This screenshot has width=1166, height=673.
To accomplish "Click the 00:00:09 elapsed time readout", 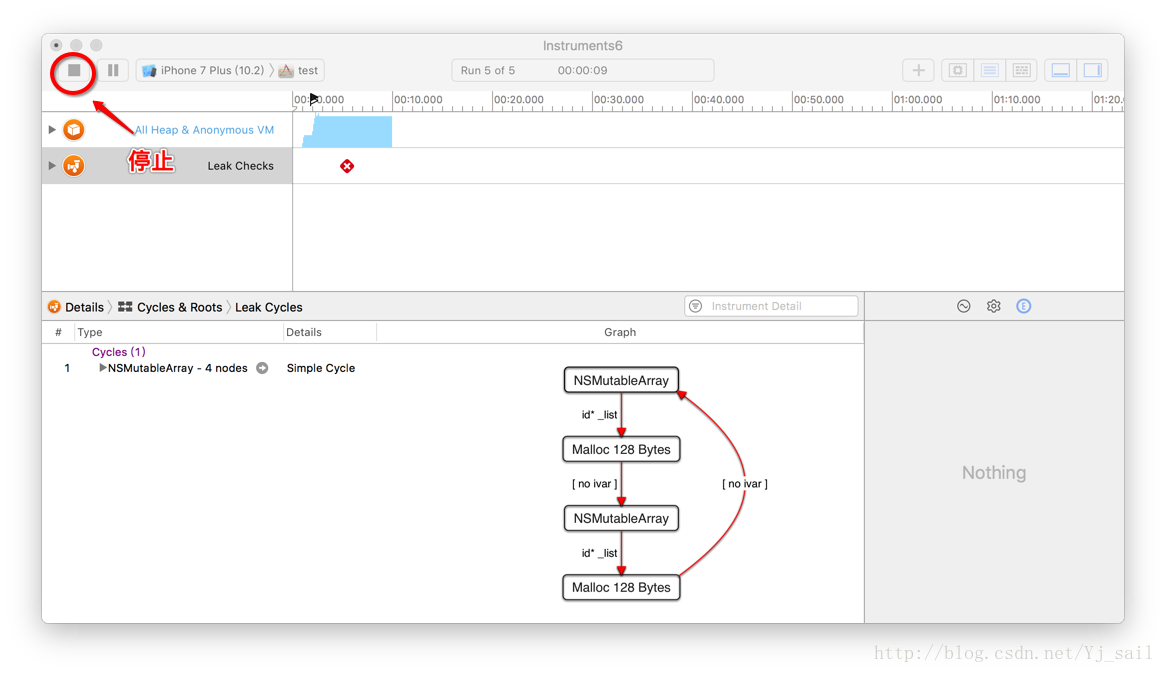I will [x=582, y=71].
